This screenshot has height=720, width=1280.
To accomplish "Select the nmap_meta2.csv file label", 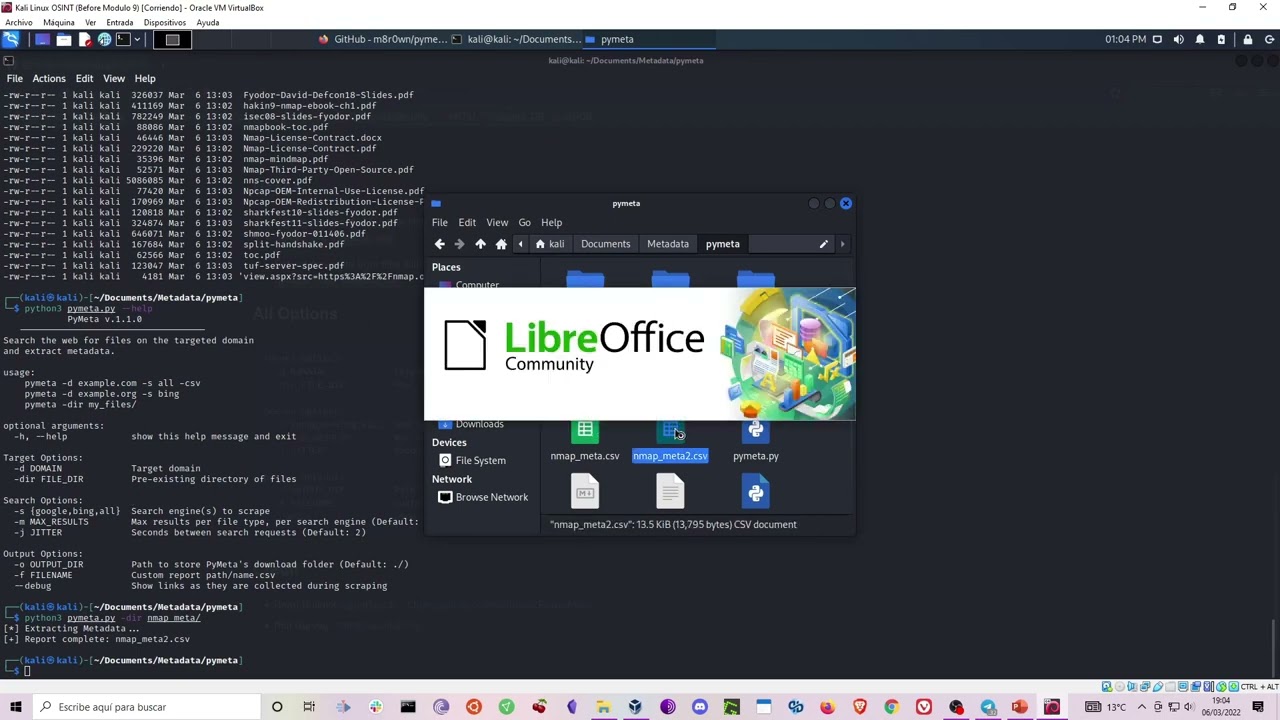I will (x=670, y=456).
